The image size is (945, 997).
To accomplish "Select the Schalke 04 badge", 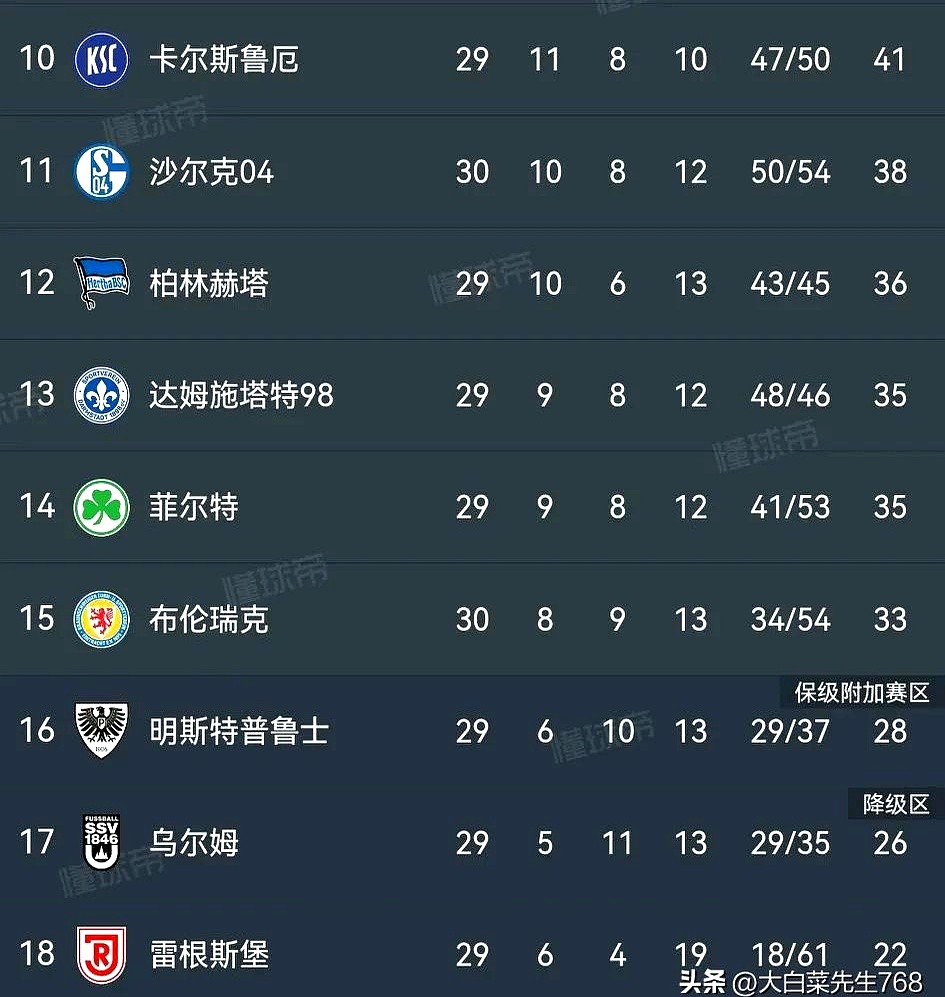I will coord(100,171).
